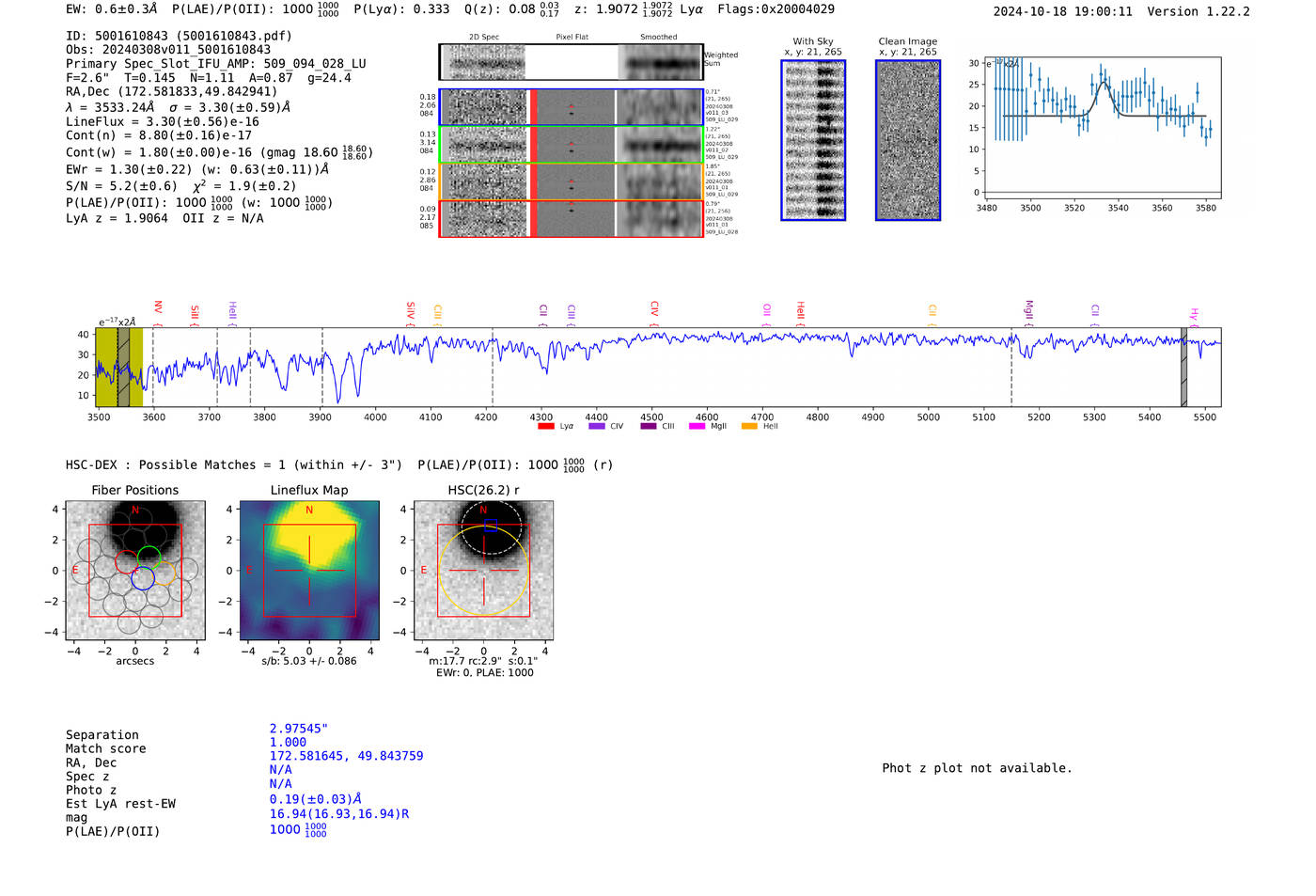Click the dark purple CIII legend swatch
1316x896 pixels.
click(648, 426)
